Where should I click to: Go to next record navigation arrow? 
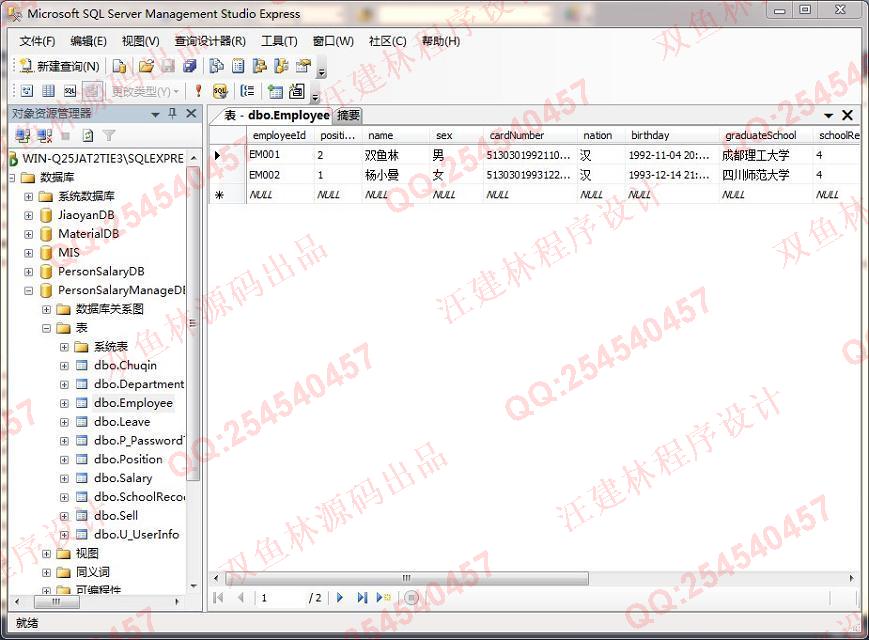click(340, 597)
